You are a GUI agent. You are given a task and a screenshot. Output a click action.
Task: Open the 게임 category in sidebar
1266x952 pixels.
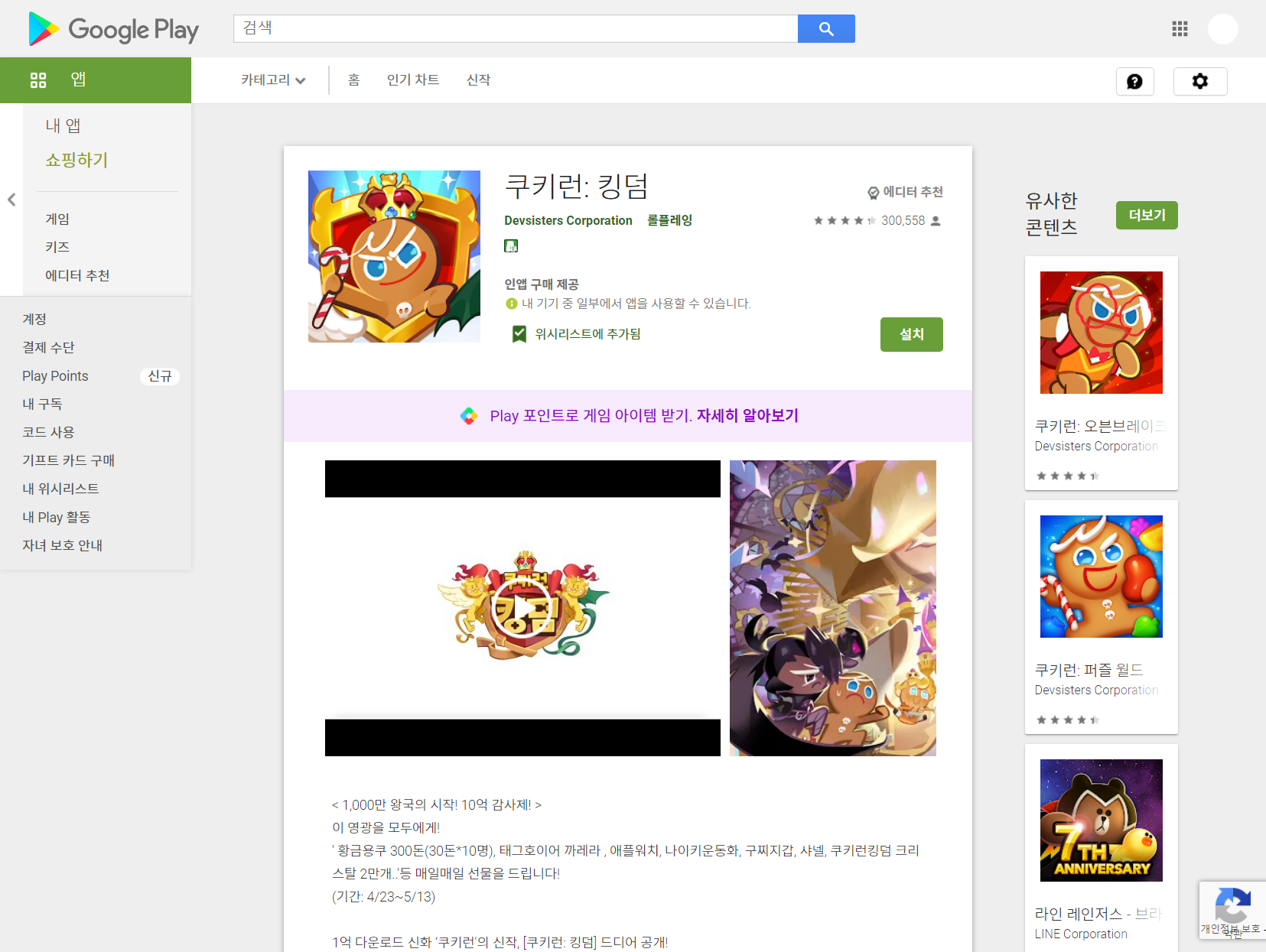(x=57, y=219)
